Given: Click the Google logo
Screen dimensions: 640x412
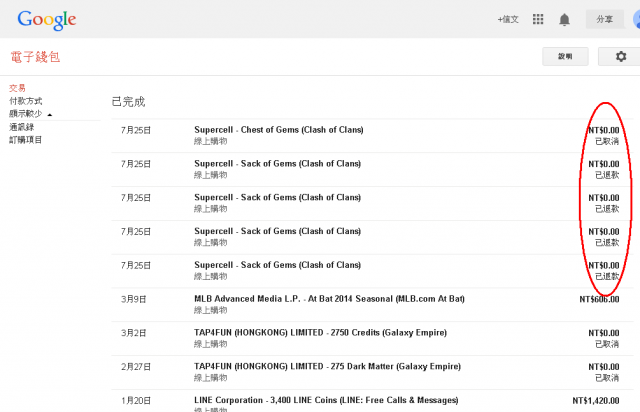Looking at the screenshot, I should [47, 19].
